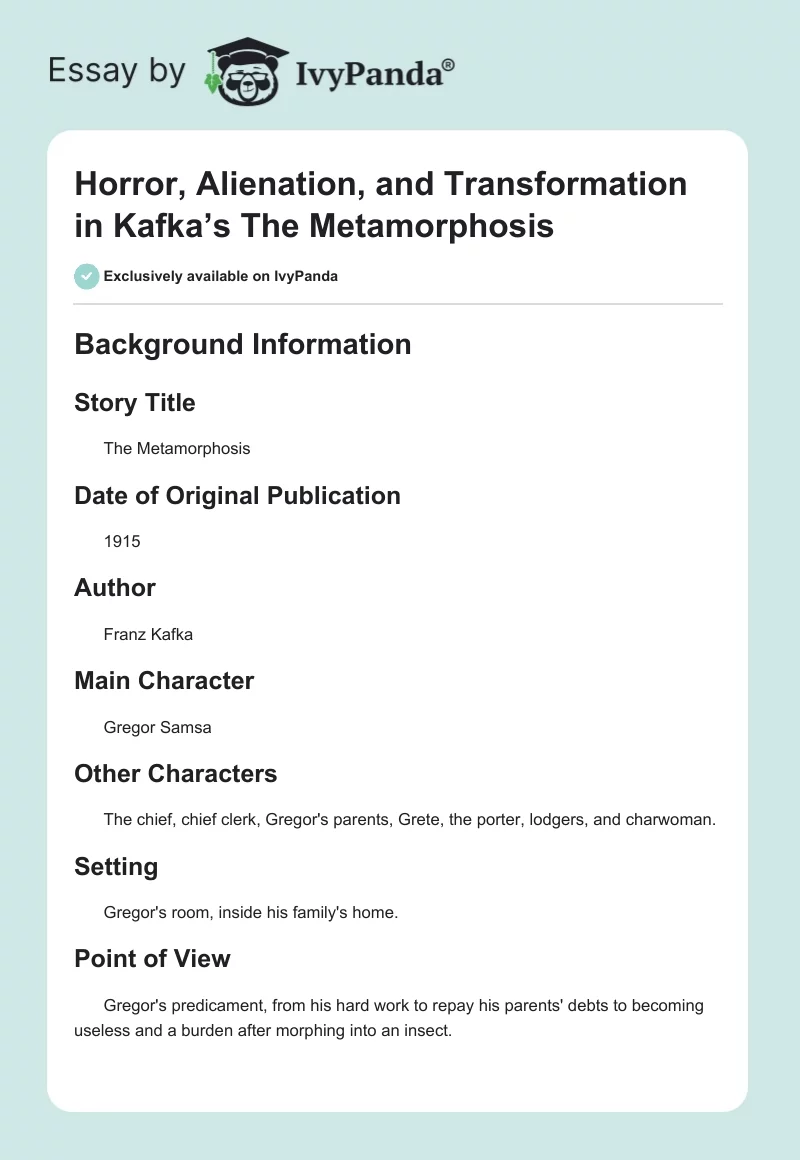This screenshot has width=800, height=1160.
Task: Click the "Background Information" heading
Action: (243, 344)
